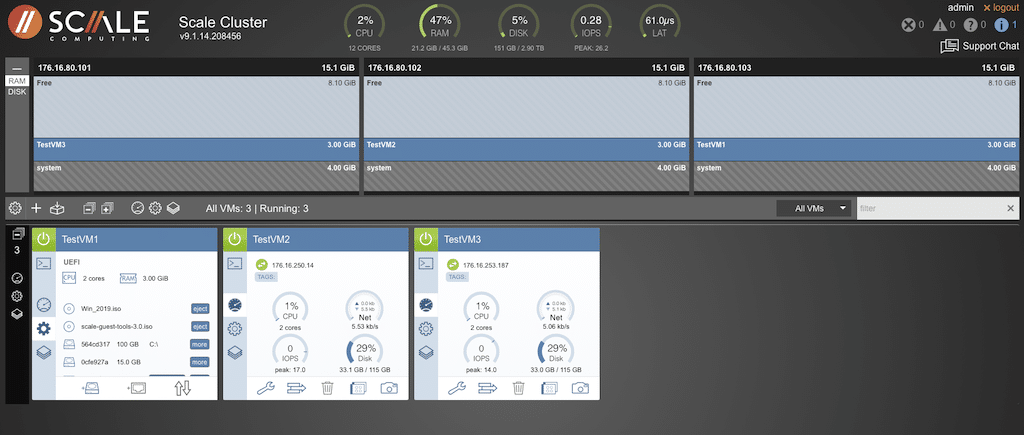Clear the filter with the X button

[x=1011, y=208]
